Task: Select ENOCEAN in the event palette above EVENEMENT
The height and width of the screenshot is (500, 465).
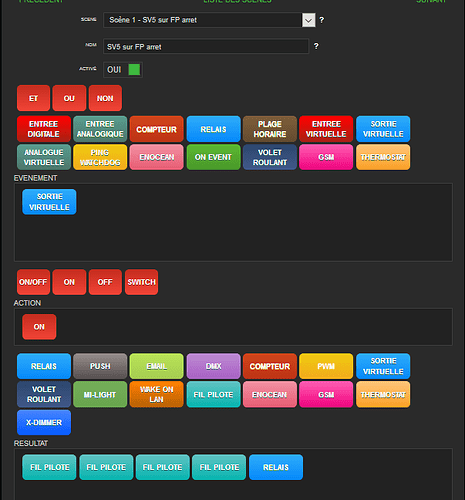Action: 157,157
